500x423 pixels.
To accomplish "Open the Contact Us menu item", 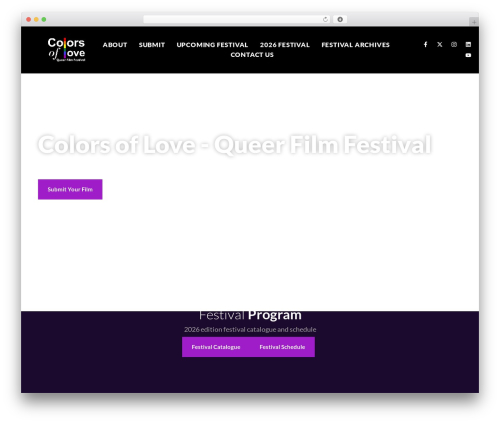I will (252, 55).
